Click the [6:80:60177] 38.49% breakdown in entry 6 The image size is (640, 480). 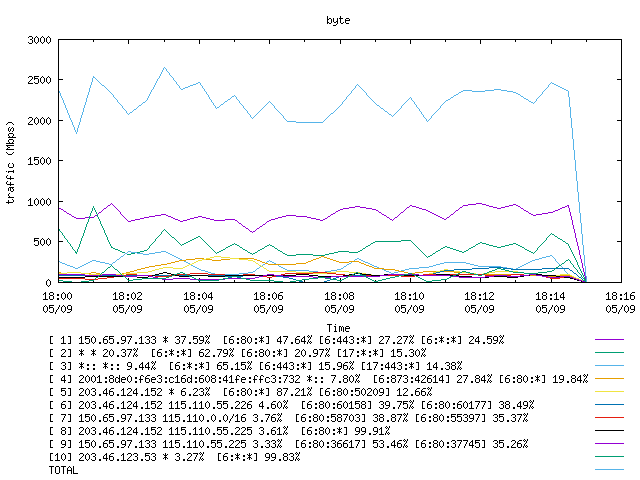click(477, 405)
